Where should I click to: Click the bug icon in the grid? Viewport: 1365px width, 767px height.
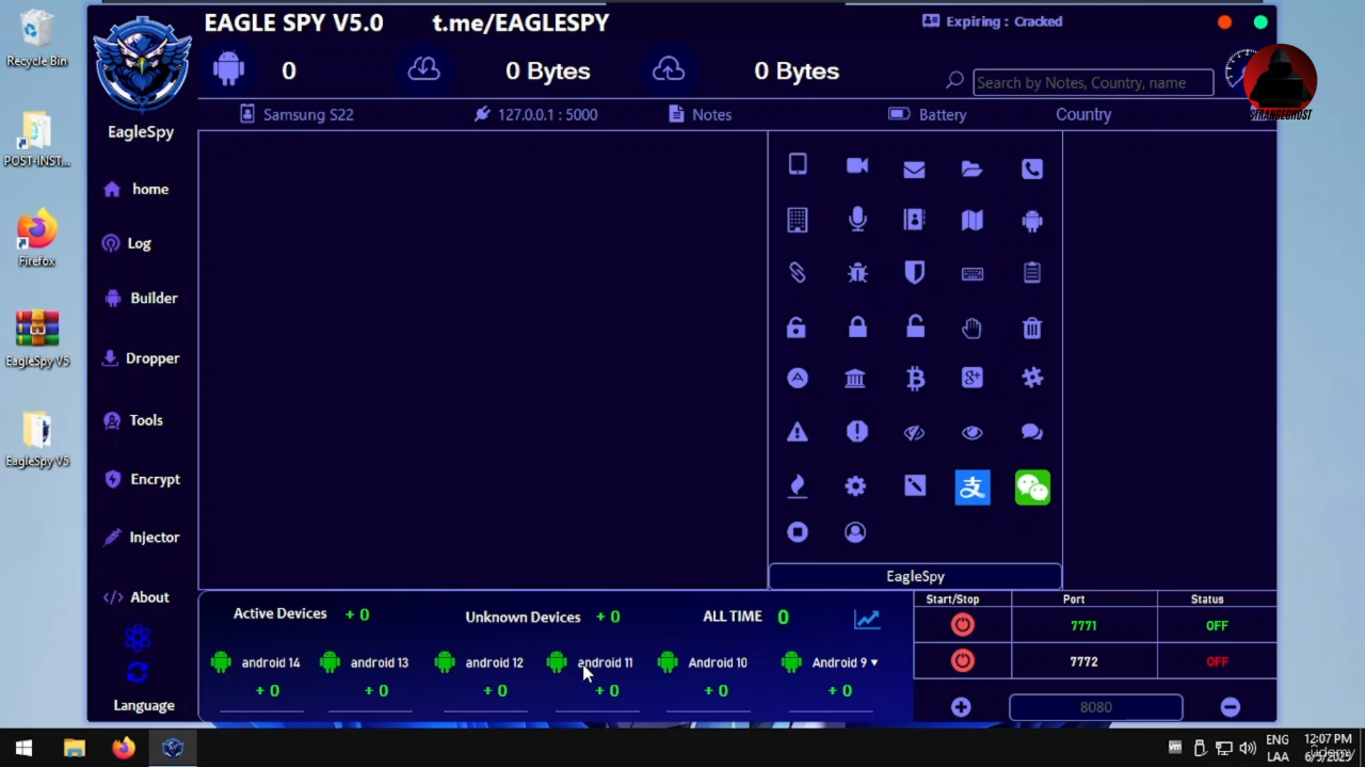click(x=857, y=273)
